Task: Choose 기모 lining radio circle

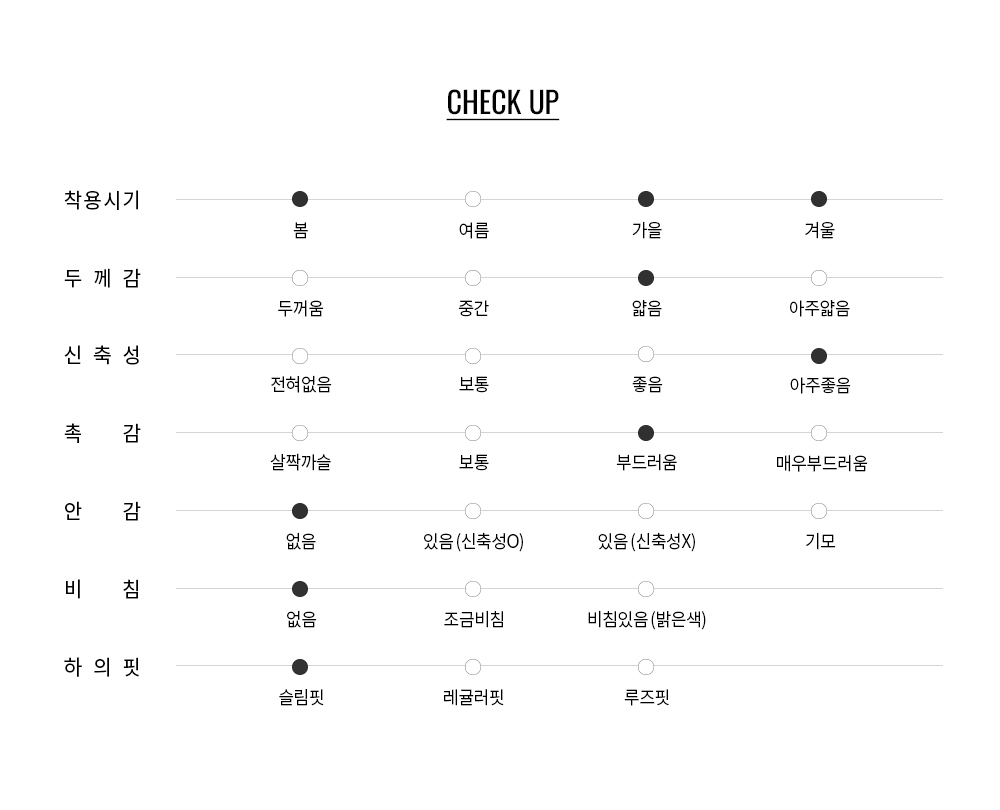Action: tap(819, 511)
